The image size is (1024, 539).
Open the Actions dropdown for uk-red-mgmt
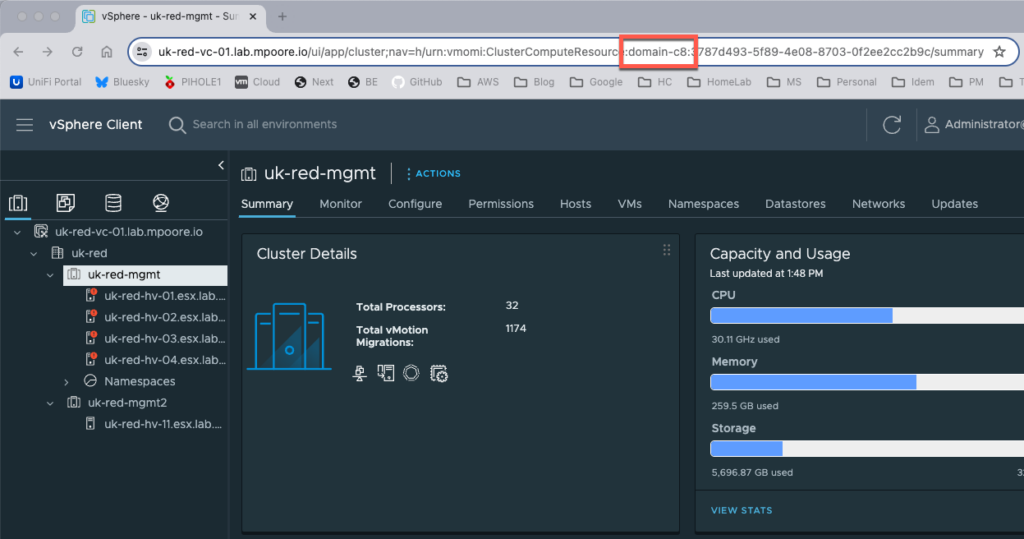(434, 174)
